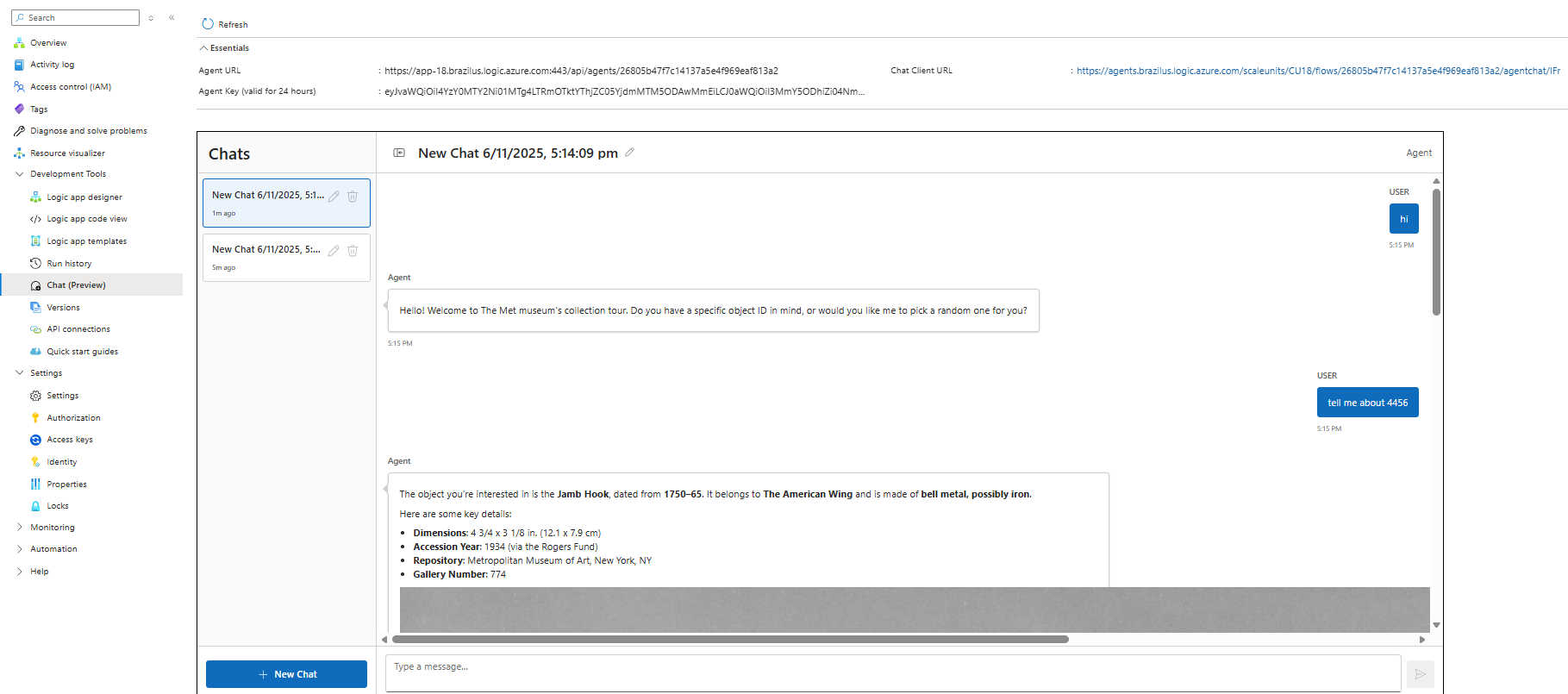
Task: Click the sidebar expand/collapse diamond control
Action: pos(151,17)
